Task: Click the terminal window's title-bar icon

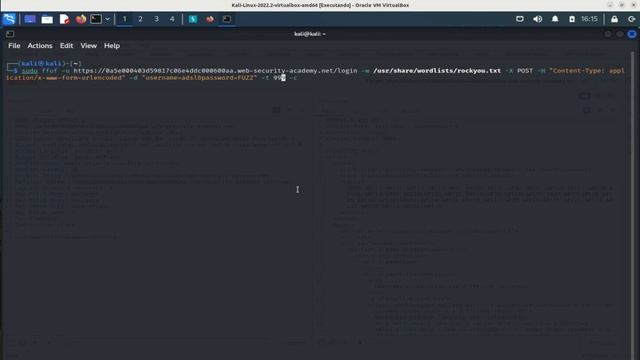Action: [x=10, y=34]
